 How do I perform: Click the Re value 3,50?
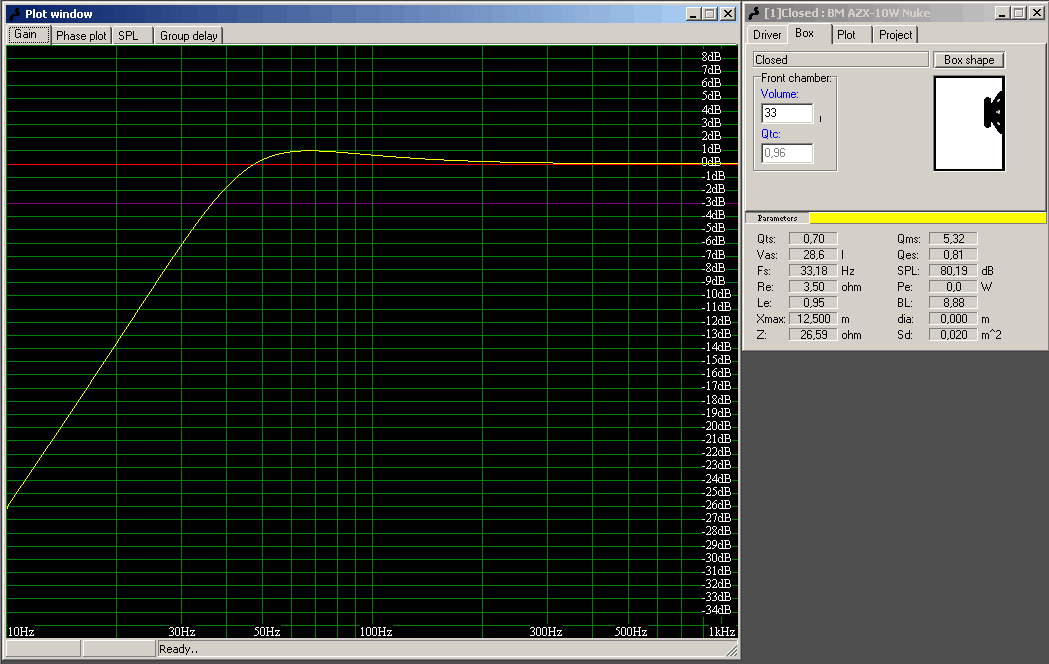pos(813,287)
